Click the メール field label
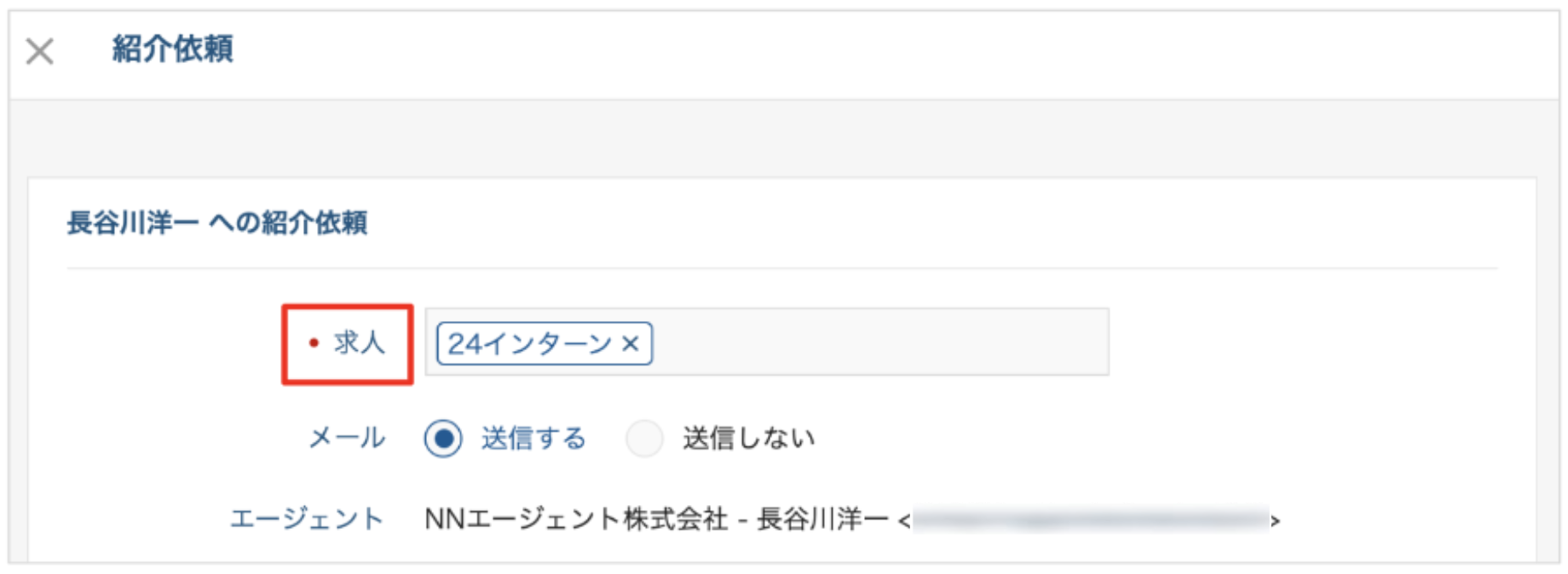The image size is (1568, 574). tap(346, 439)
